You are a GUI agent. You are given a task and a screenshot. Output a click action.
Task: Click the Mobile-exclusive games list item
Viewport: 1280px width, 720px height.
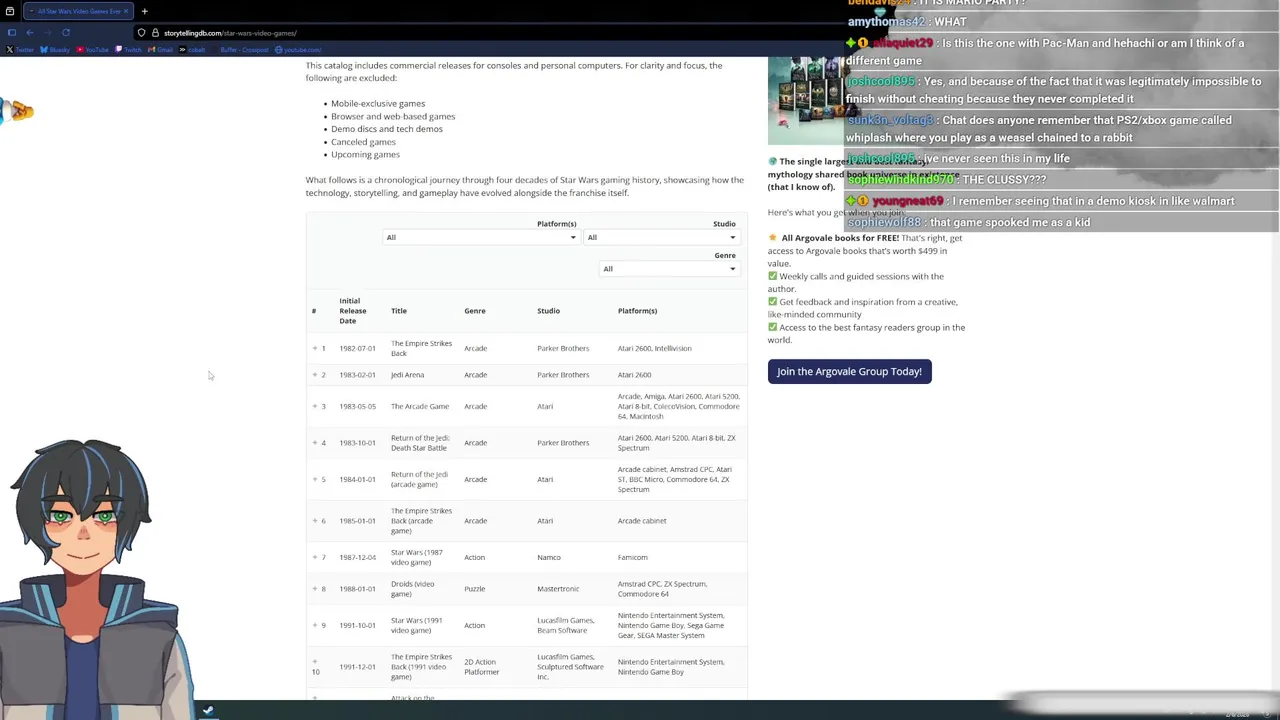click(378, 103)
